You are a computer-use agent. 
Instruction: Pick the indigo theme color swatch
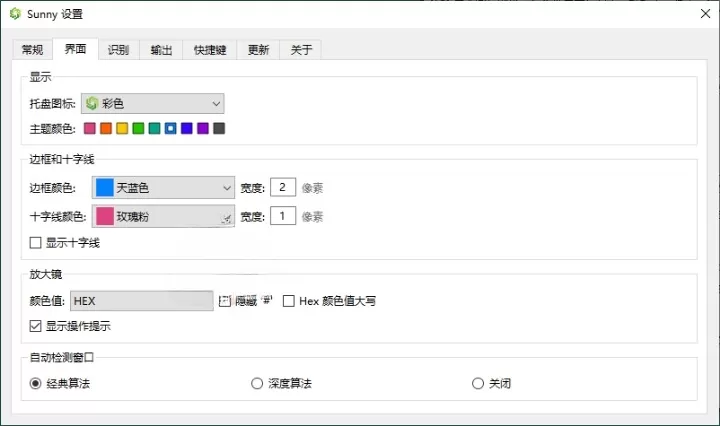186,129
